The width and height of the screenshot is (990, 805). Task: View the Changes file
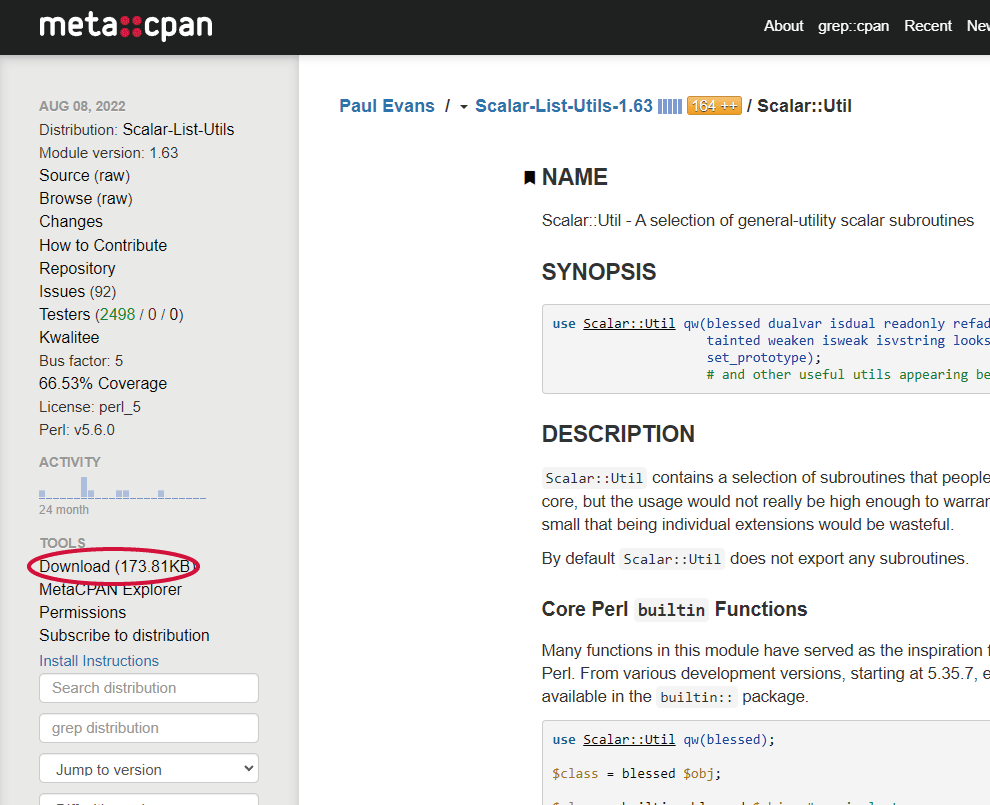pyautogui.click(x=70, y=221)
